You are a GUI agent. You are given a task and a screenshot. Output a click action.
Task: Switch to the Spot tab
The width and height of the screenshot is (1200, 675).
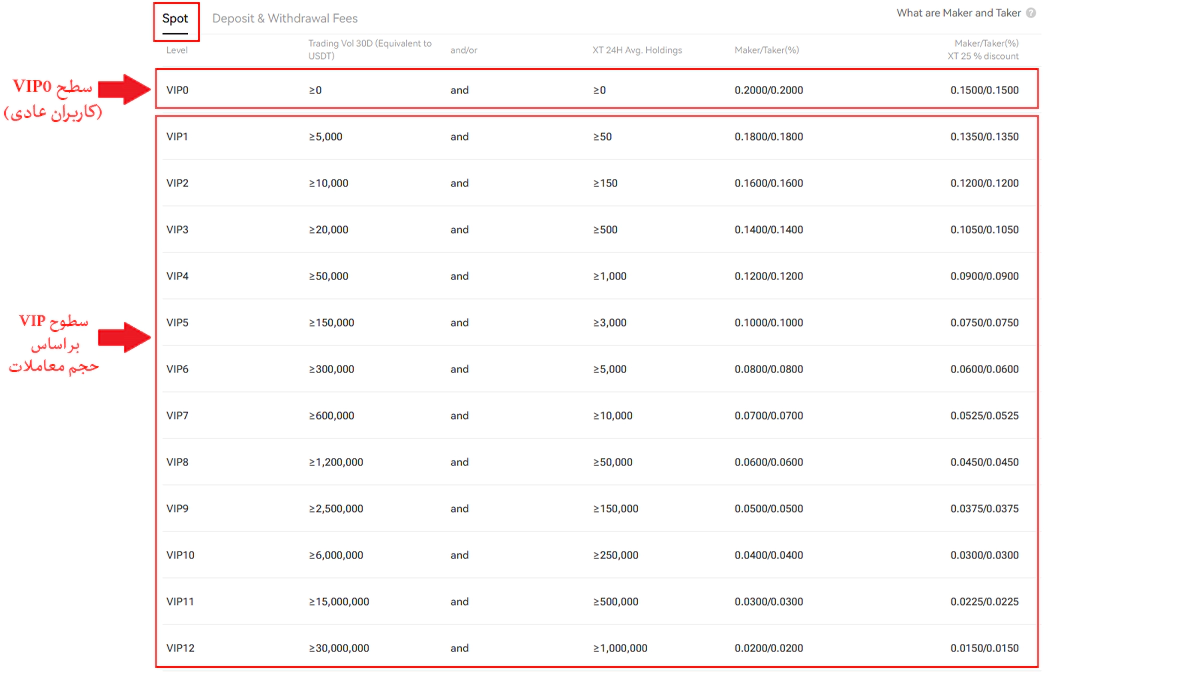175,19
